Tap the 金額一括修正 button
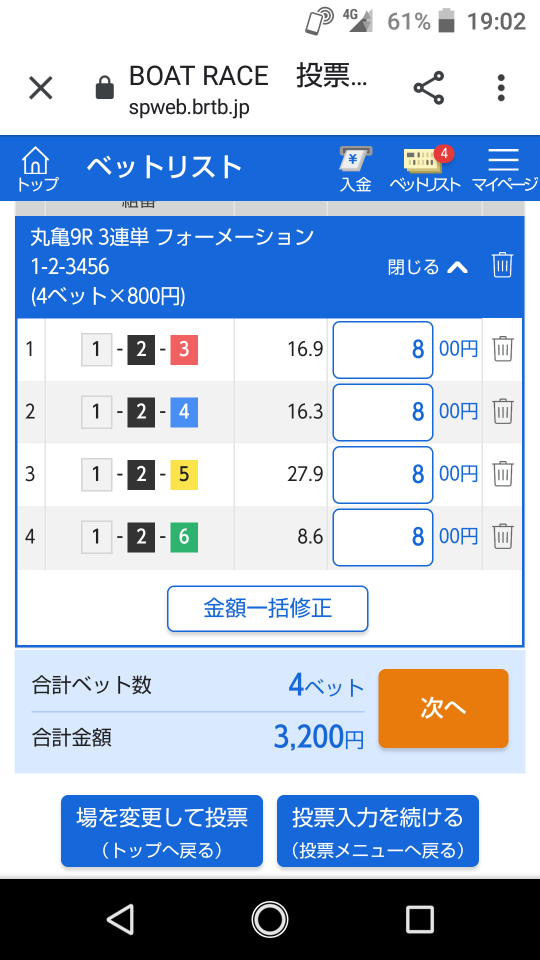 (x=268, y=609)
